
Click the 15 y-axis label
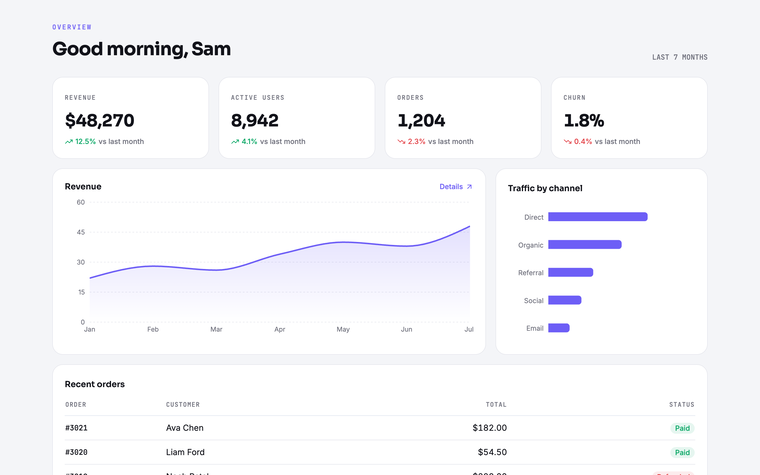pyautogui.click(x=80, y=292)
